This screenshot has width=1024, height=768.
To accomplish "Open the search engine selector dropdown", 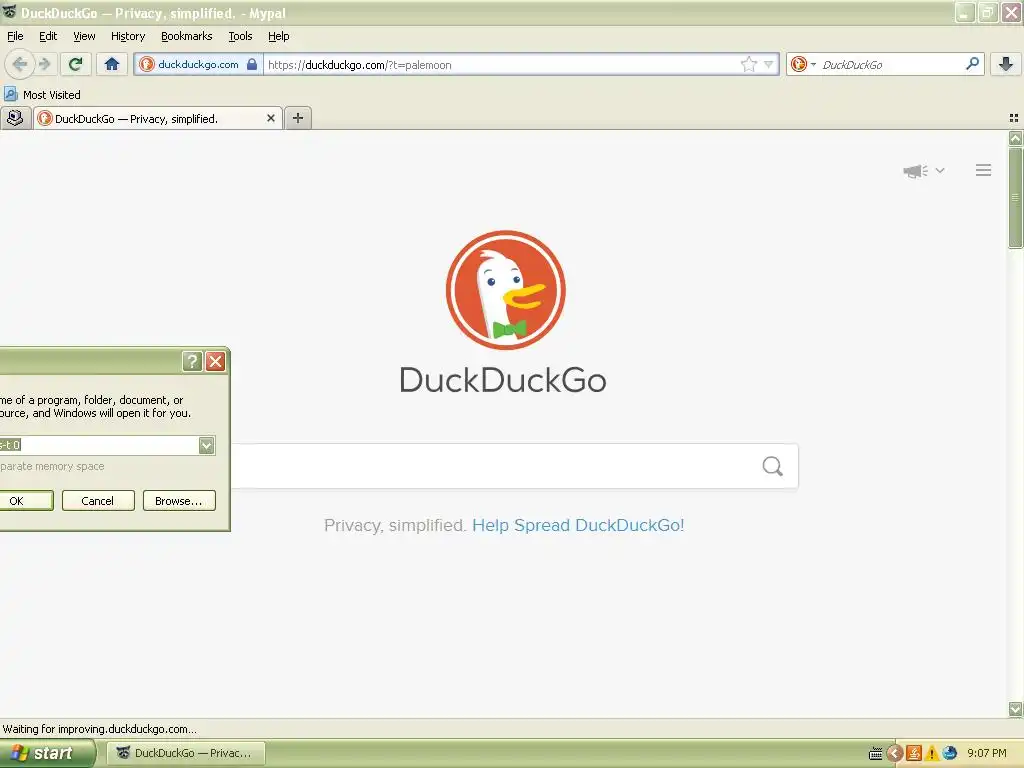I will [803, 64].
